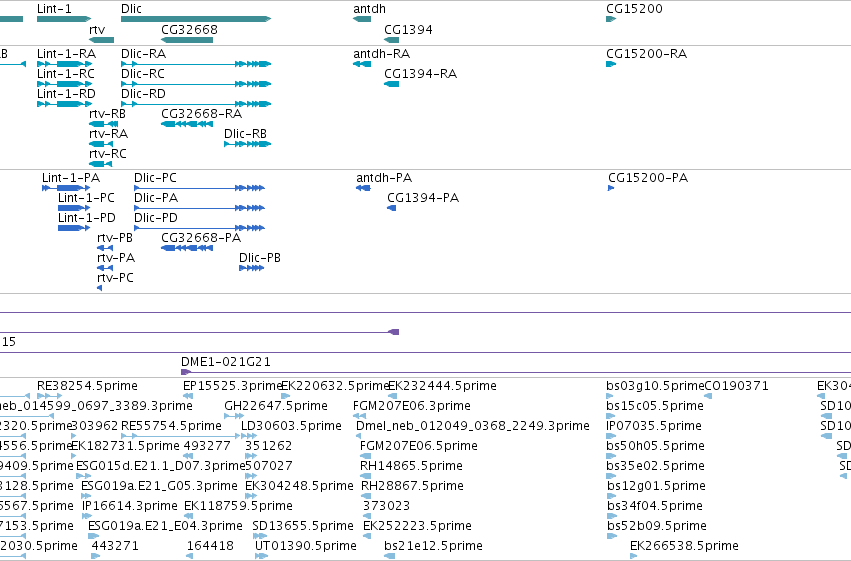Select the EK232444.5prime EST

393,397
